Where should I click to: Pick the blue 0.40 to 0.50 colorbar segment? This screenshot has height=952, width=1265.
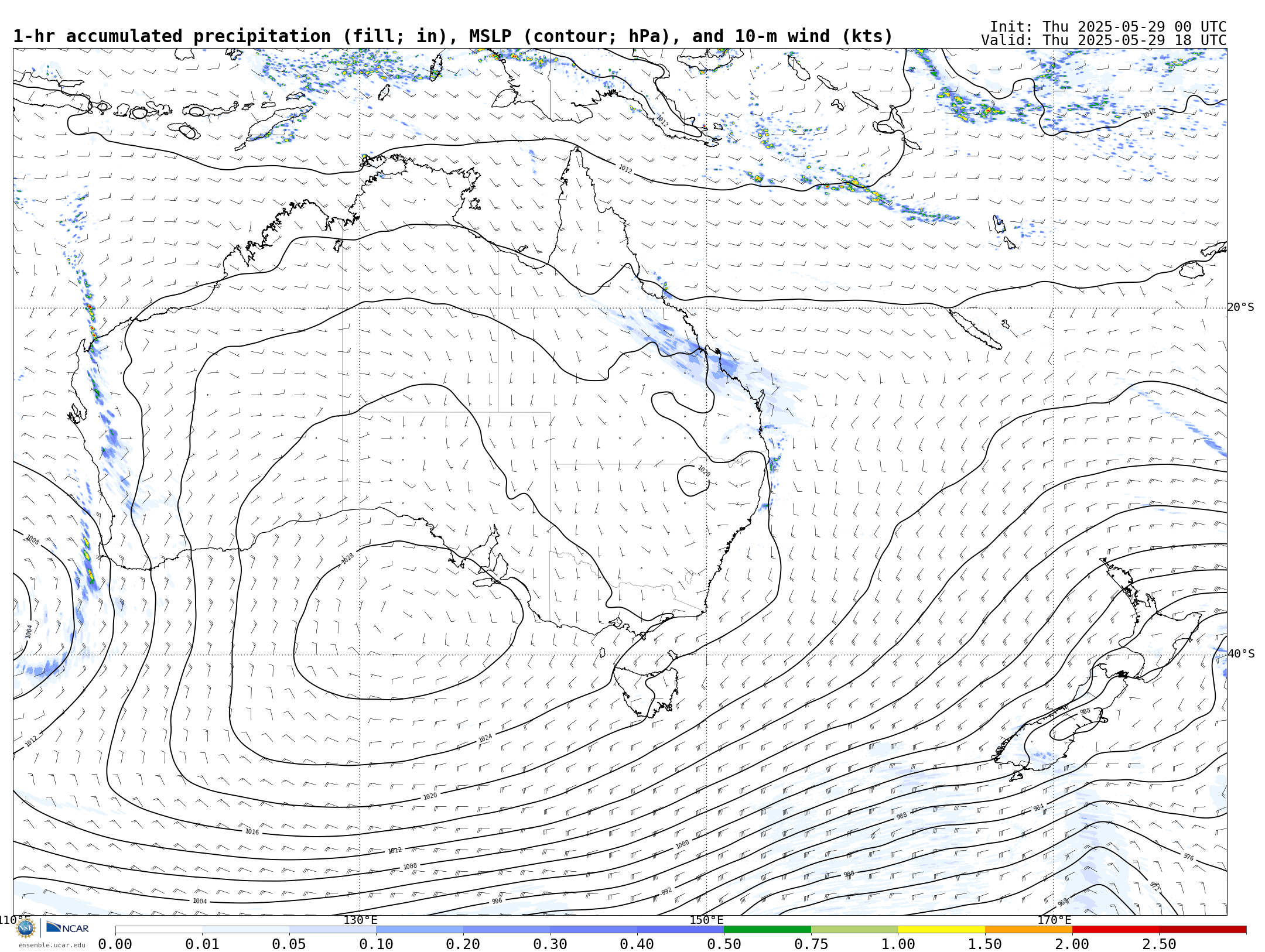tap(681, 930)
